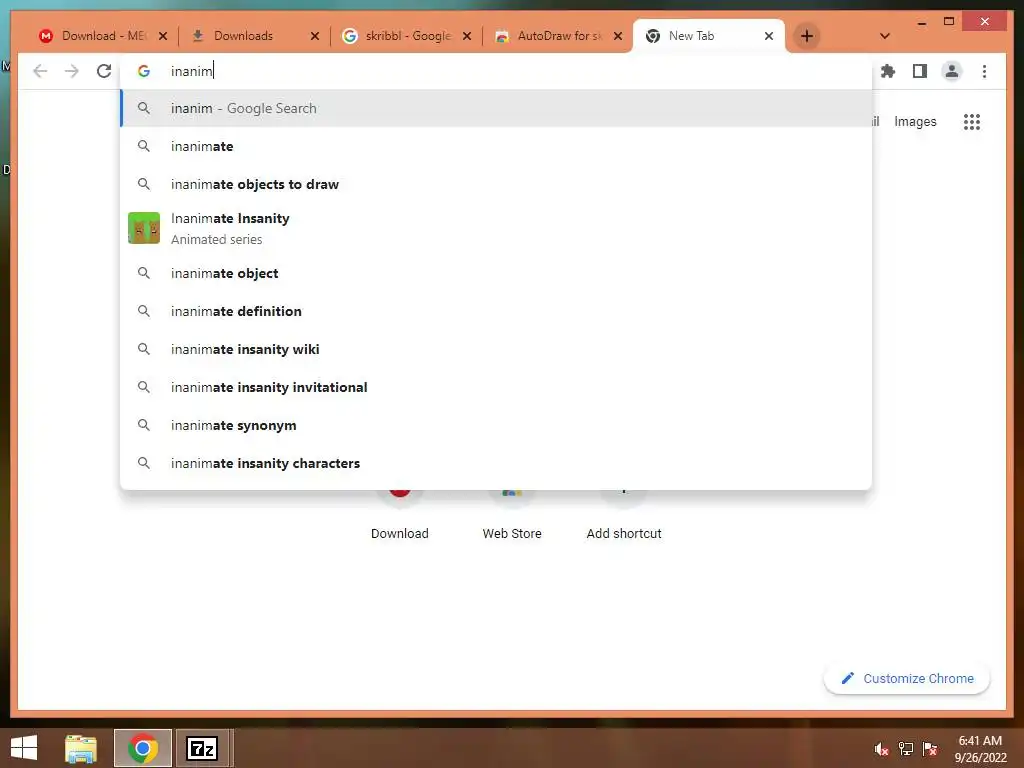Click the Customize Chrome button

907,679
